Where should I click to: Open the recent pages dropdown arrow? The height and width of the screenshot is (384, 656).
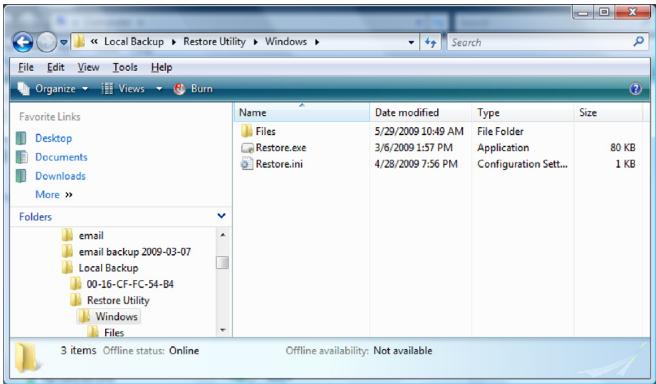[x=64, y=43]
